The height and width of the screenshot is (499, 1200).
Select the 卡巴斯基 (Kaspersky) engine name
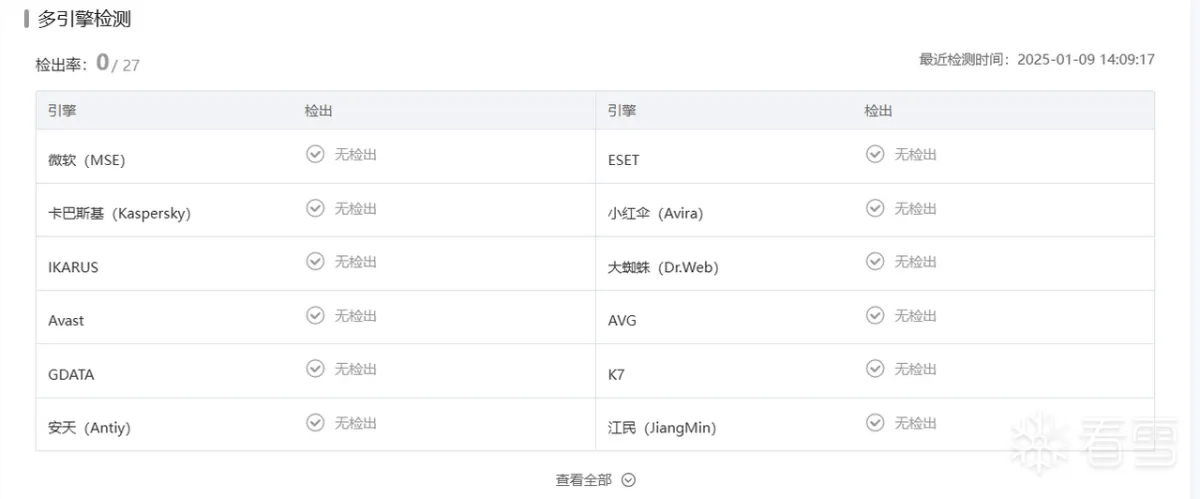point(119,213)
